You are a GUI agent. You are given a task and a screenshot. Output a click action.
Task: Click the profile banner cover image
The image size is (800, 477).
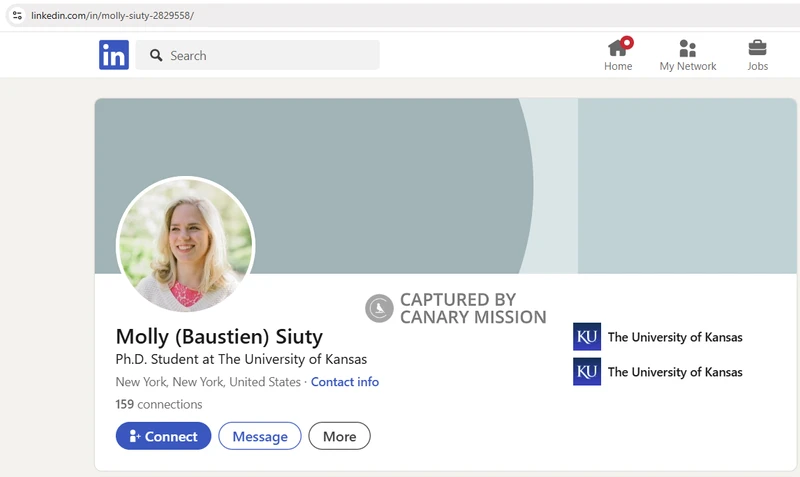(445, 186)
